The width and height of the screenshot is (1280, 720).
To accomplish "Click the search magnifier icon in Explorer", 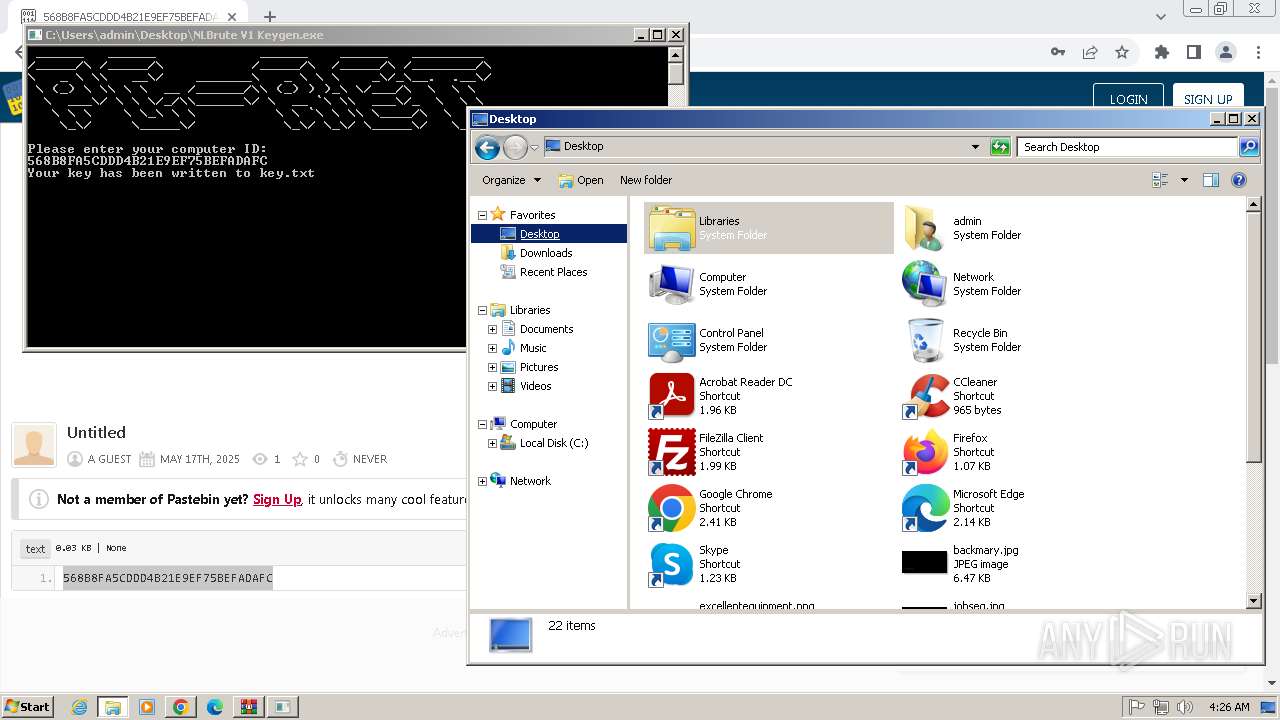I will click(1249, 147).
